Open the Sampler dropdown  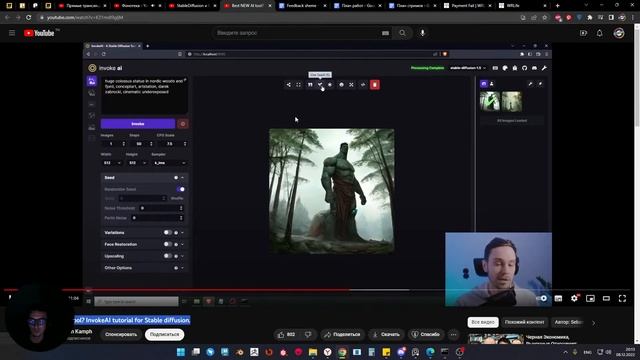coord(169,163)
